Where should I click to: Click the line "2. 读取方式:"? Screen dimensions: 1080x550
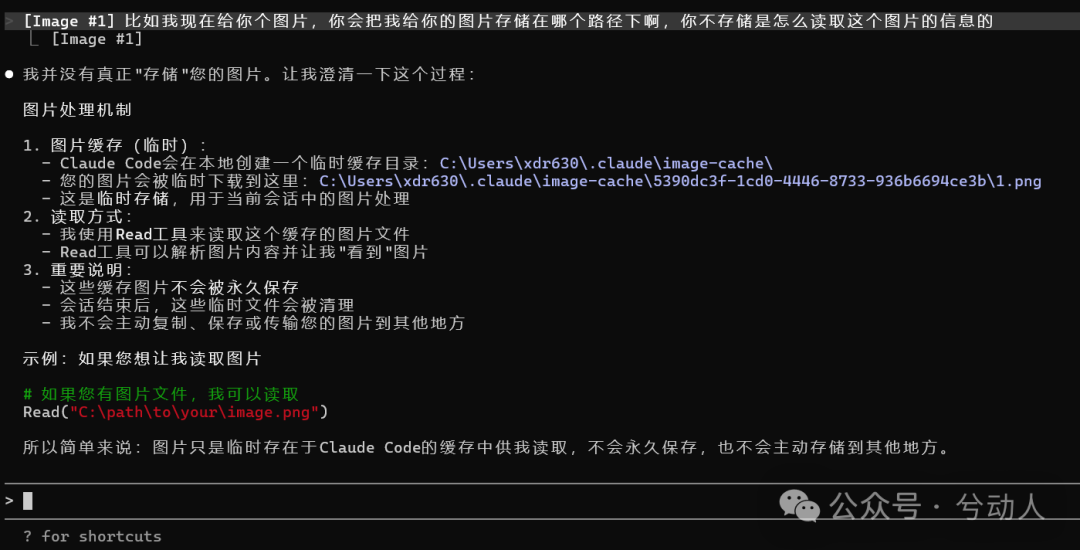coord(78,217)
